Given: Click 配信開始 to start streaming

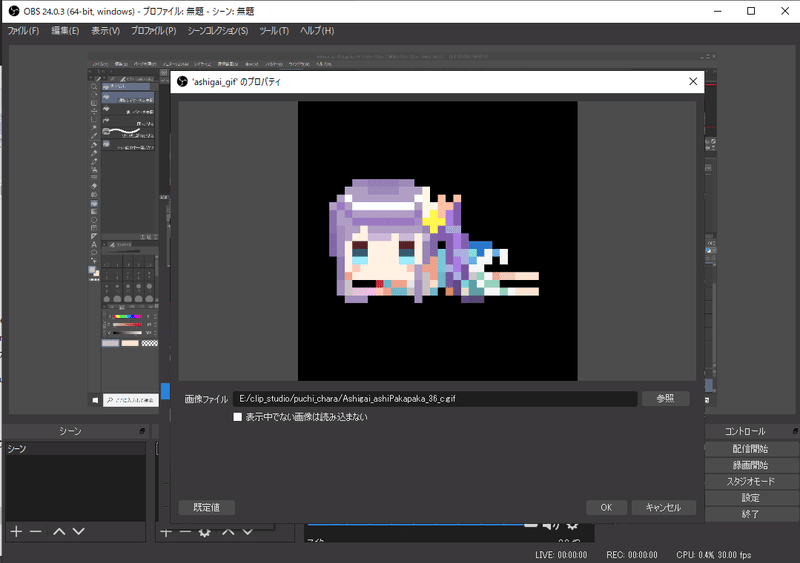Looking at the screenshot, I should pyautogui.click(x=751, y=449).
